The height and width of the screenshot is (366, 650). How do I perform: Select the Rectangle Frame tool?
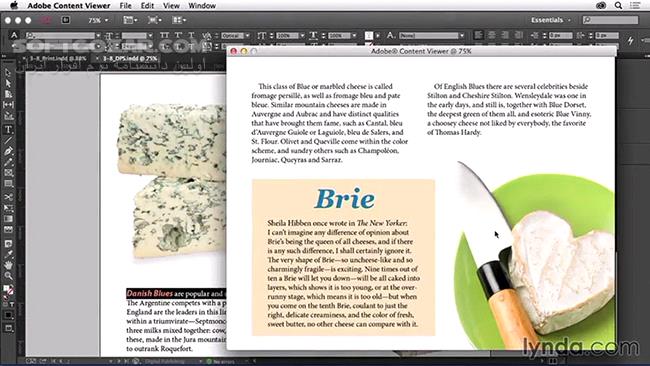point(8,173)
